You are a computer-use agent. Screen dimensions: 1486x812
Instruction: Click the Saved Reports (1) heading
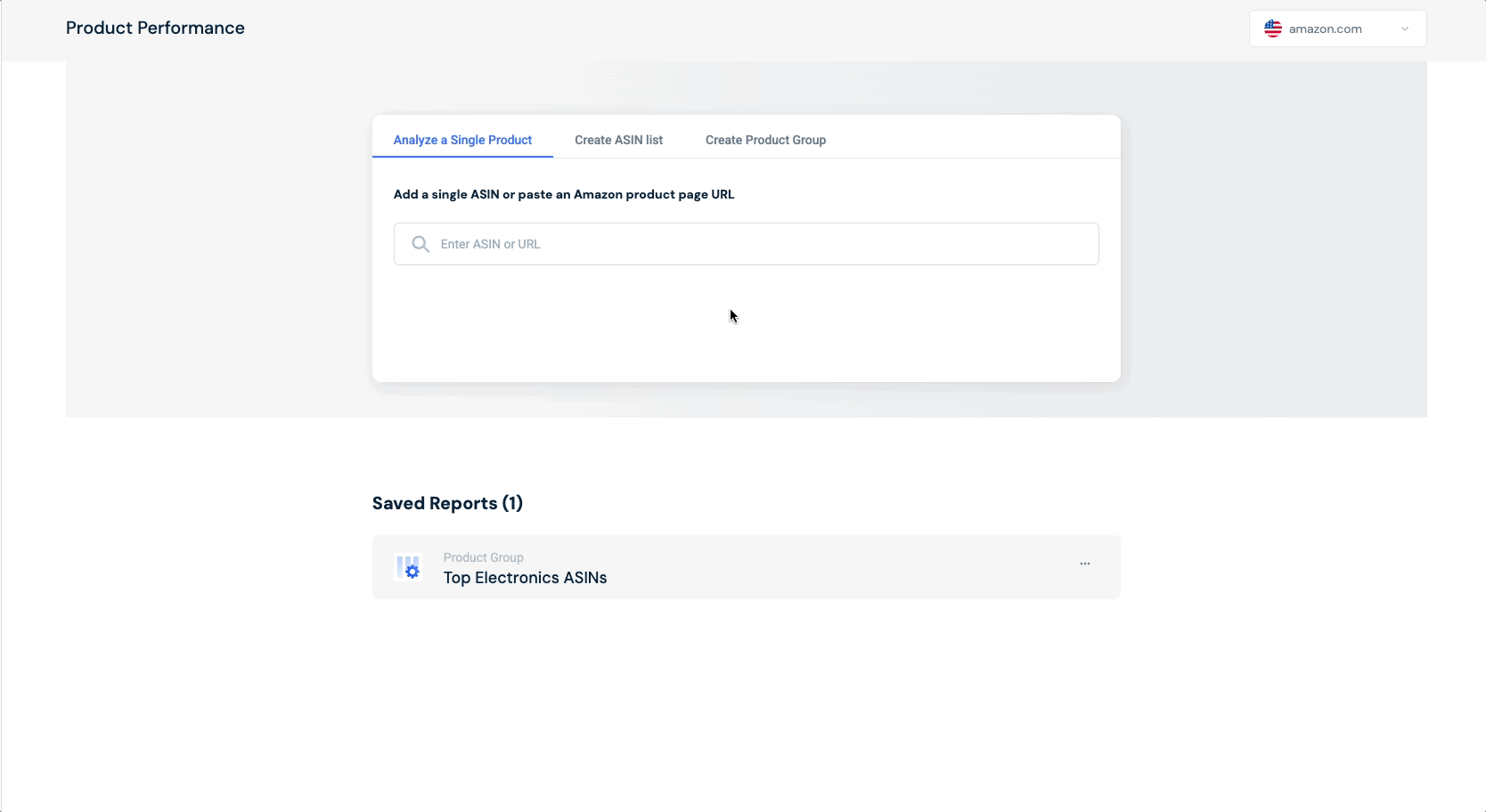[x=447, y=503]
